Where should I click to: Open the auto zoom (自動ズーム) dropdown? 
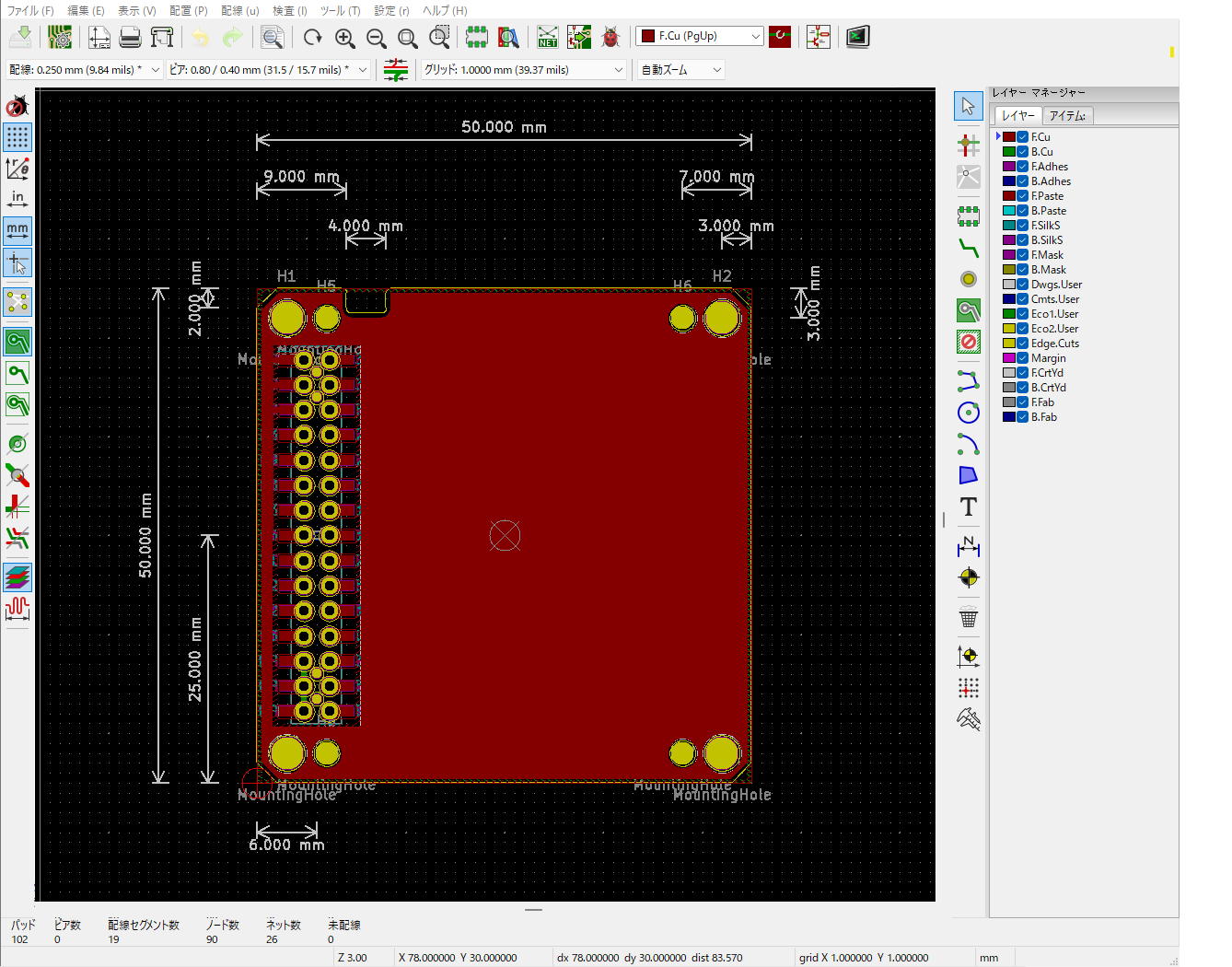click(681, 70)
